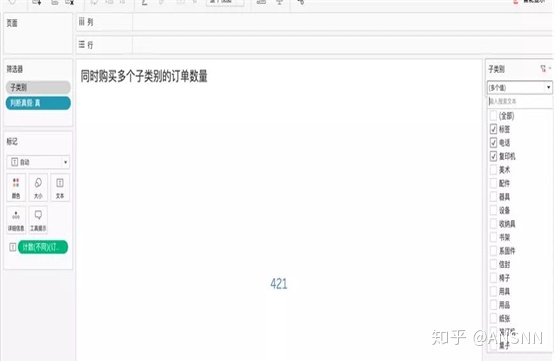Image resolution: width=558 pixels, height=361 pixels.
Task: Uncheck the 电话 checkbox
Action: click(493, 143)
